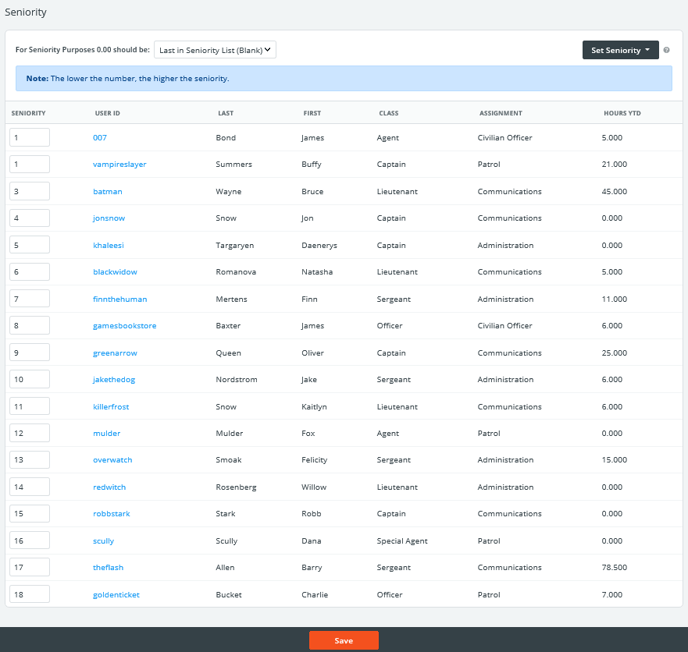The image size is (688, 652).
Task: Click the help question mark icon
Action: 666,50
